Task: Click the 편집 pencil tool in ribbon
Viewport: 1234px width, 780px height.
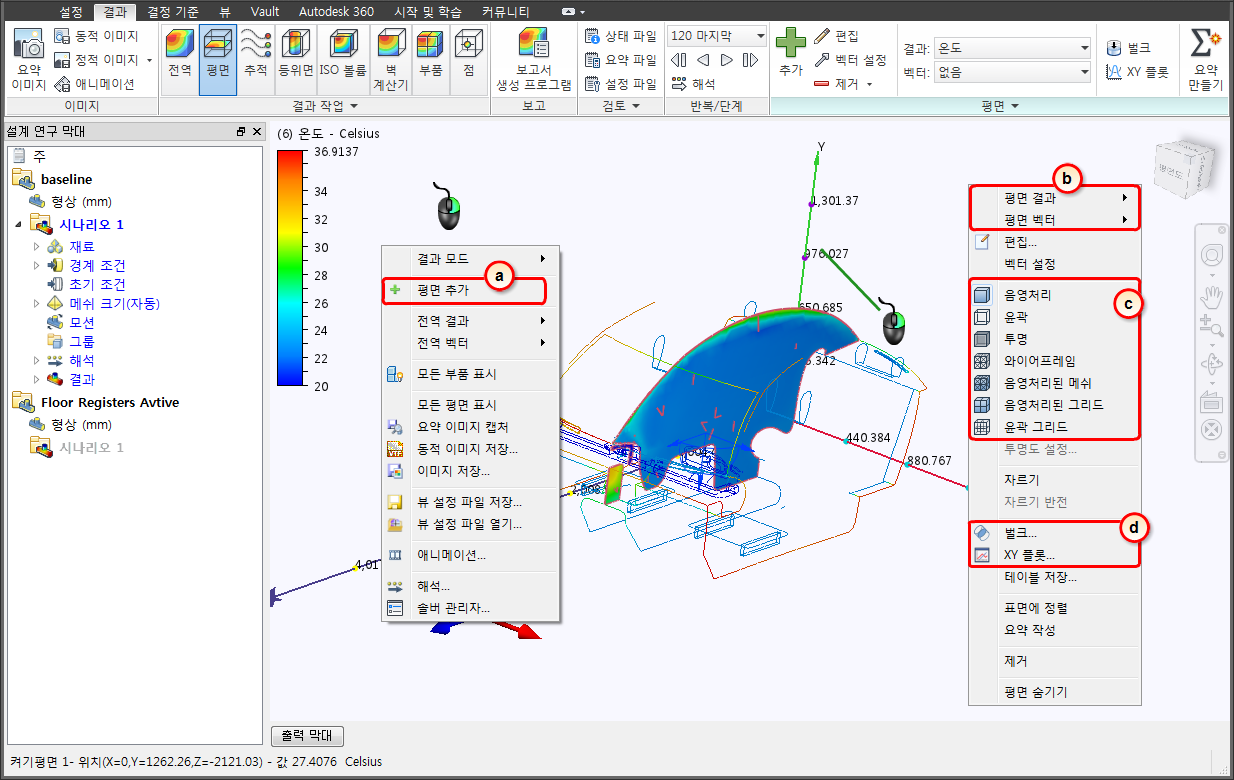Action: 837,36
